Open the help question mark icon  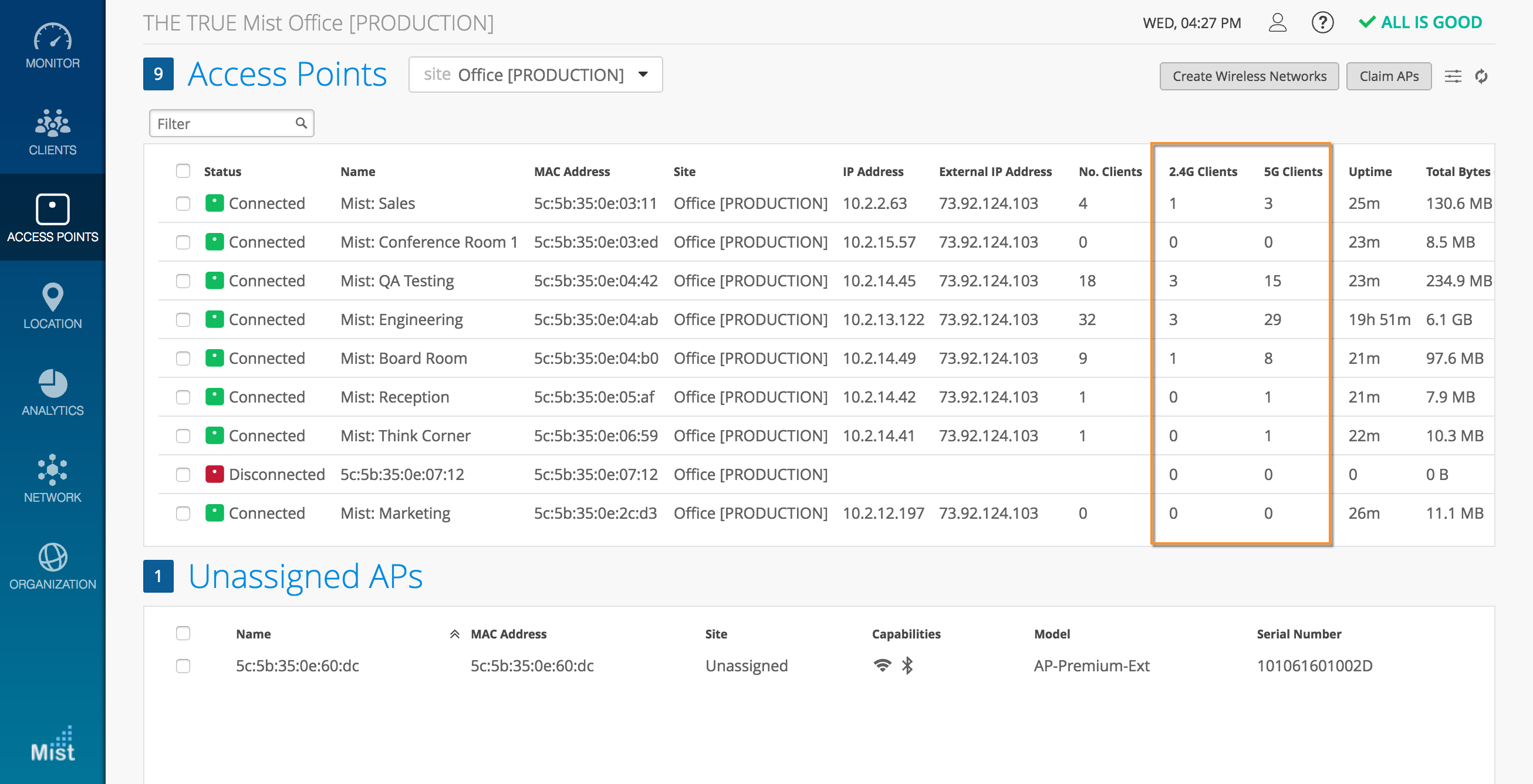tap(1322, 23)
